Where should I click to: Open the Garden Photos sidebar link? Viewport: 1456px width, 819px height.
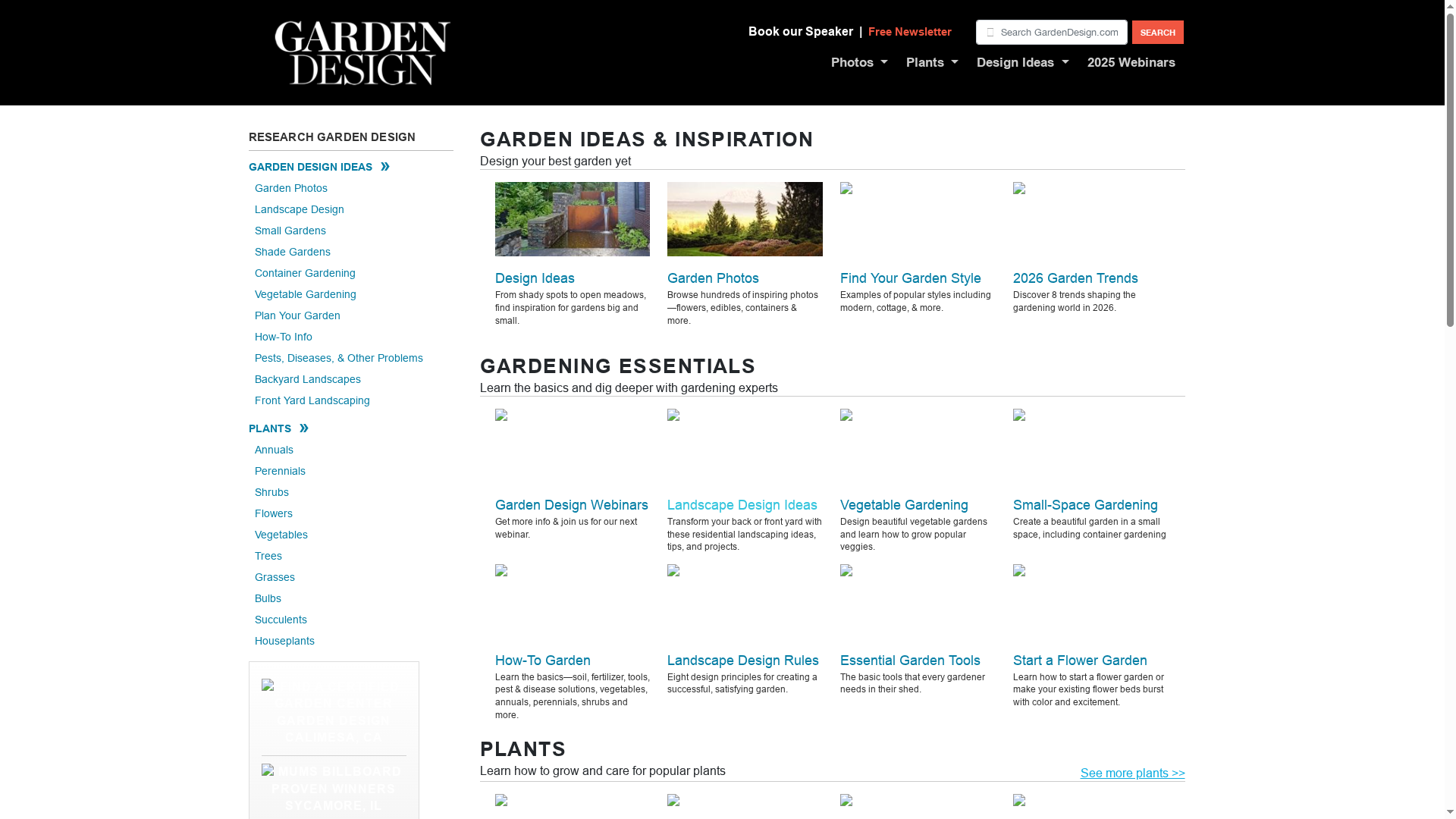coord(290,188)
